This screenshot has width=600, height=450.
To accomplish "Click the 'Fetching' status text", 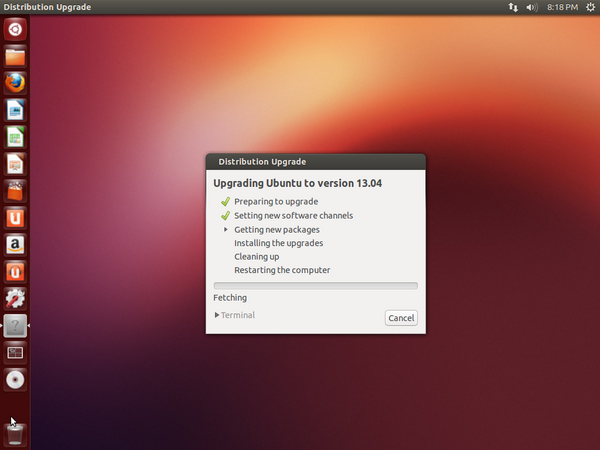I will click(x=230, y=298).
